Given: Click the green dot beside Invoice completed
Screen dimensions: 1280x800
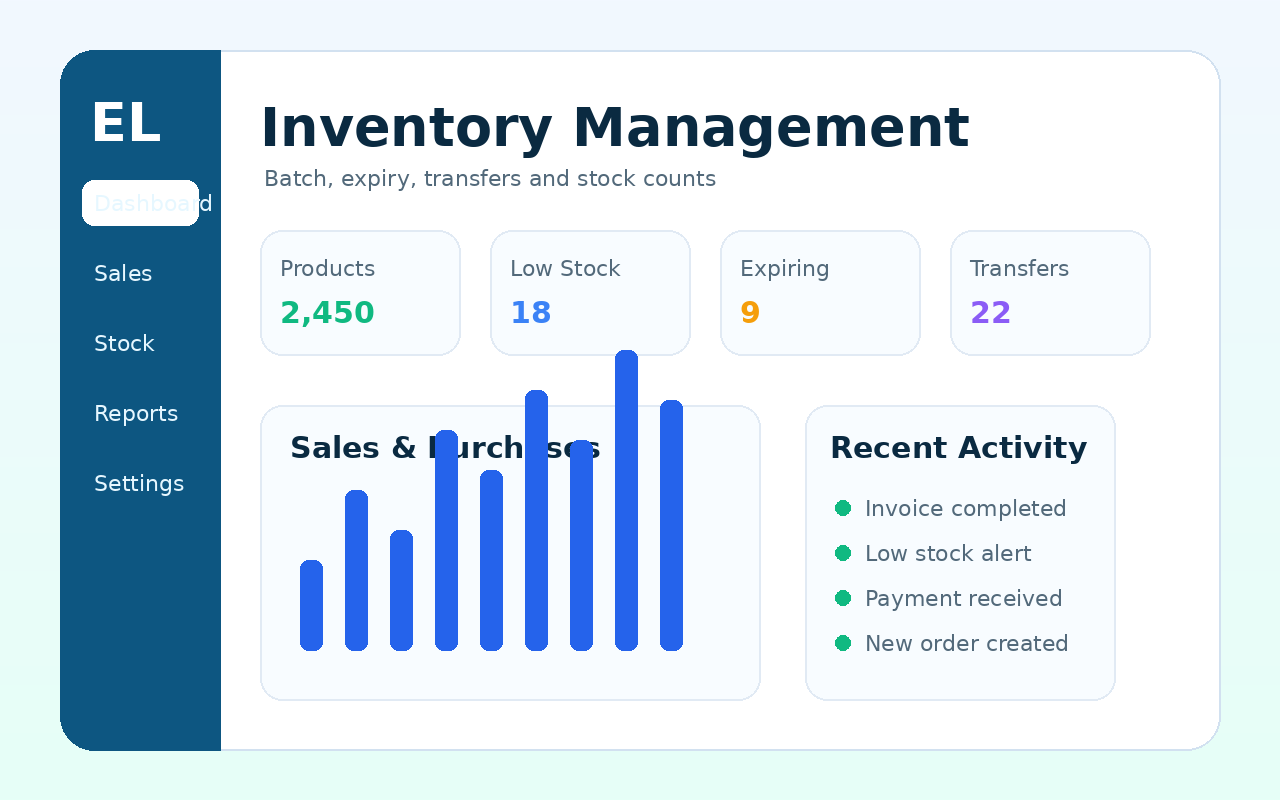Looking at the screenshot, I should [843, 508].
